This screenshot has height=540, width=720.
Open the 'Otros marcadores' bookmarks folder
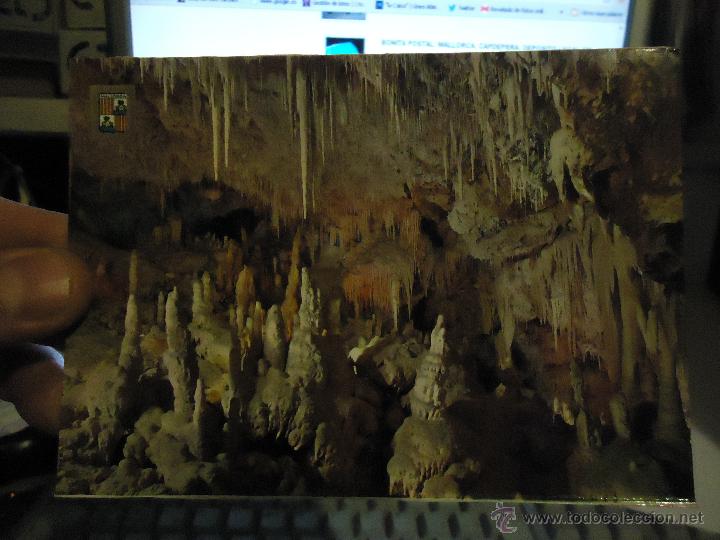tap(596, 13)
